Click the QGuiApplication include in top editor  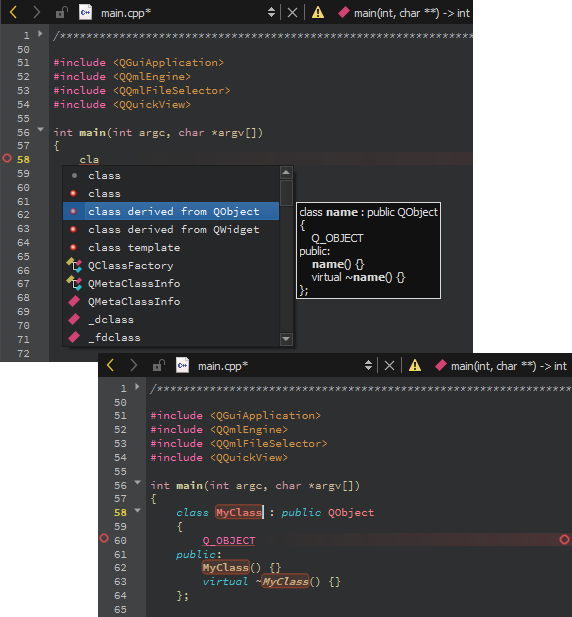click(168, 63)
